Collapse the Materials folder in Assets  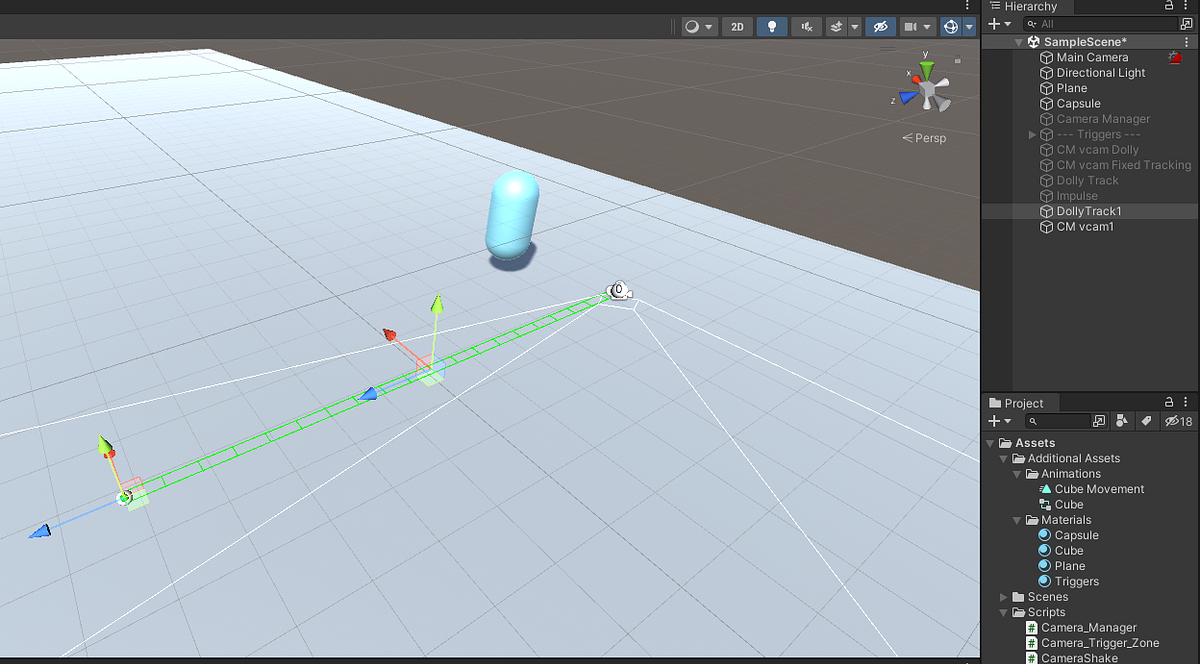[x=1017, y=519]
